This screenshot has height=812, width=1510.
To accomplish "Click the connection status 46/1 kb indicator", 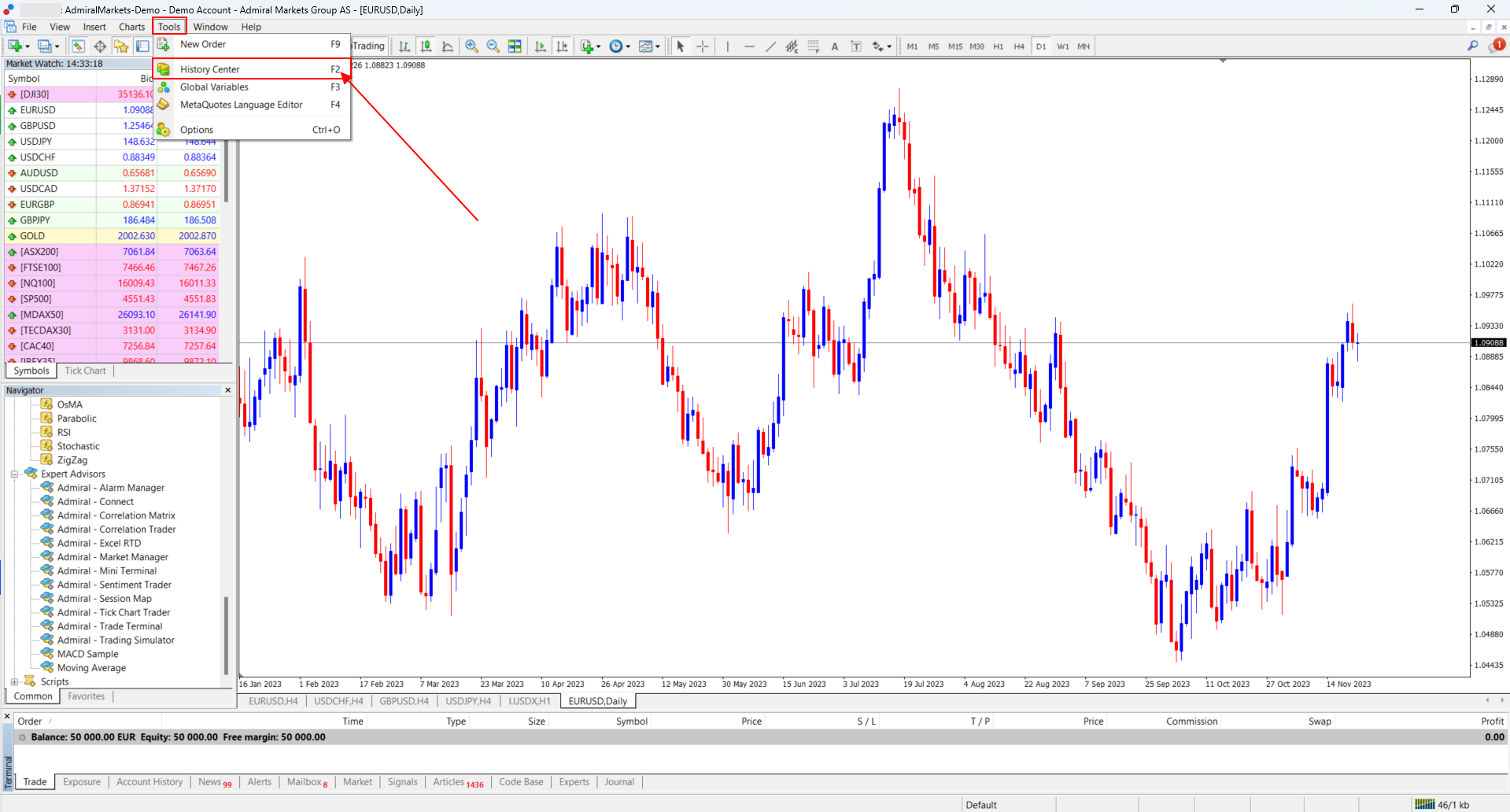I will click(1442, 805).
